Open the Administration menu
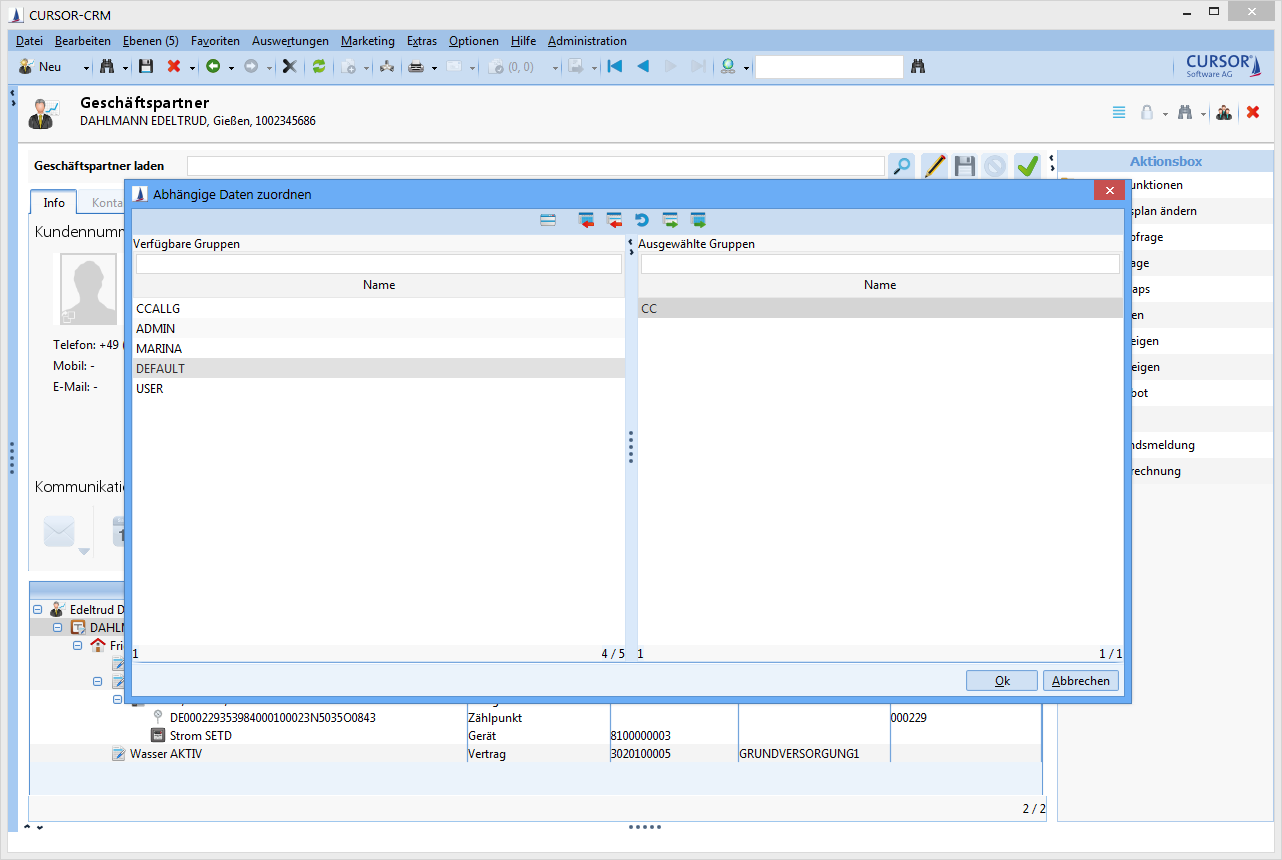1282x860 pixels. click(587, 41)
